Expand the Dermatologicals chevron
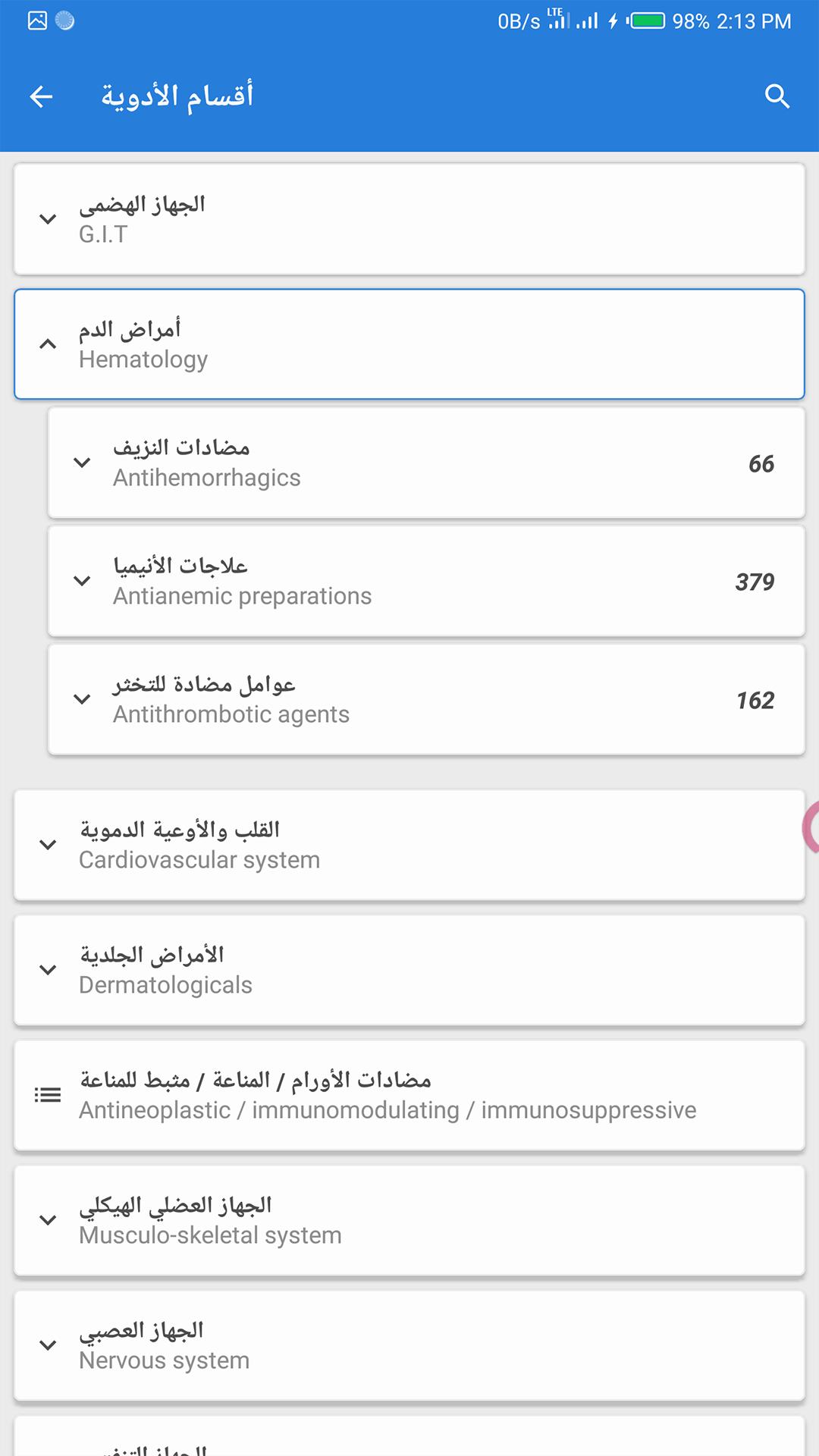 [48, 970]
